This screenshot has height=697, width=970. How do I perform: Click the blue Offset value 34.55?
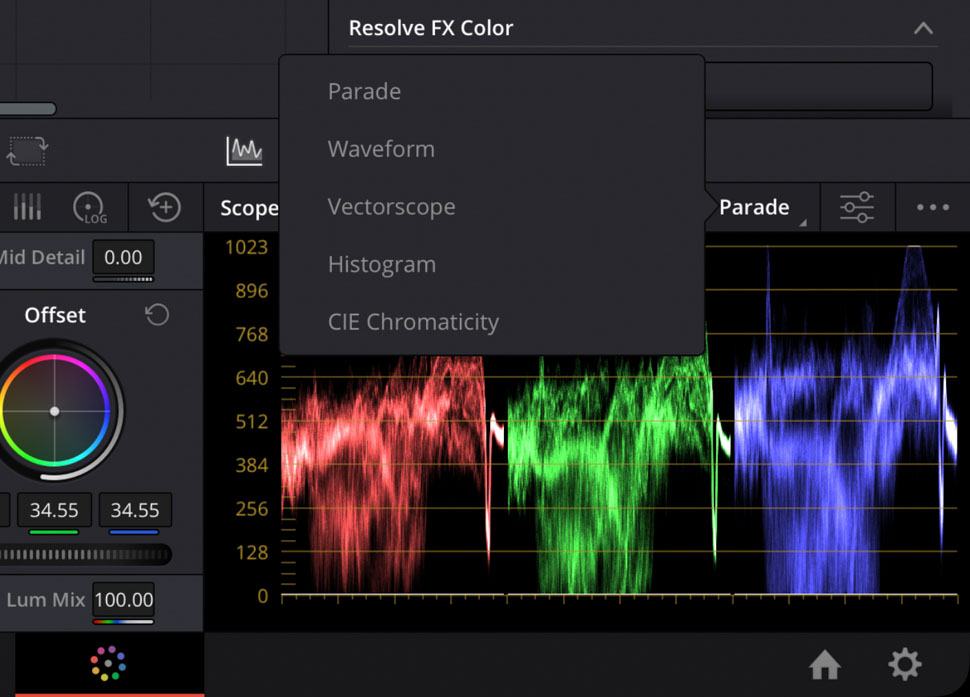(135, 510)
